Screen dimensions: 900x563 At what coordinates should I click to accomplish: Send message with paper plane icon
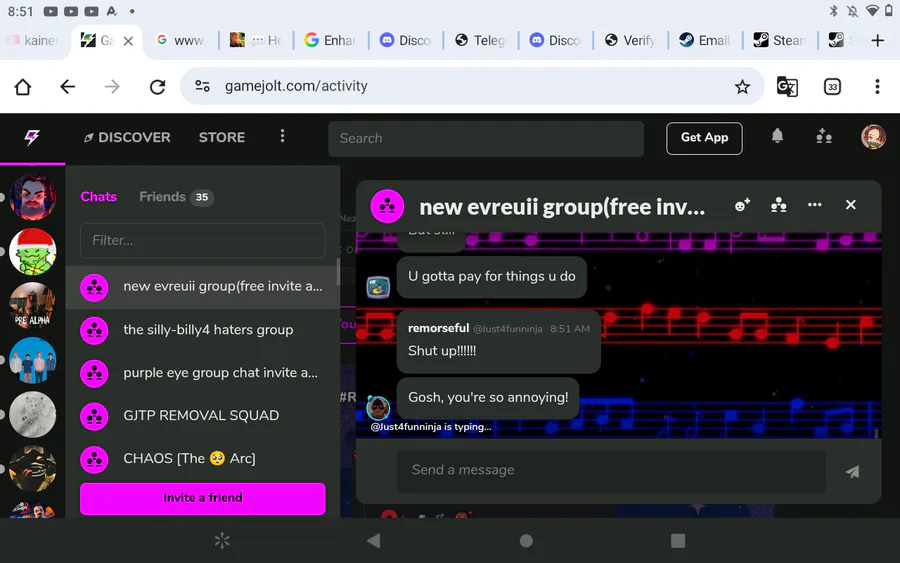852,472
